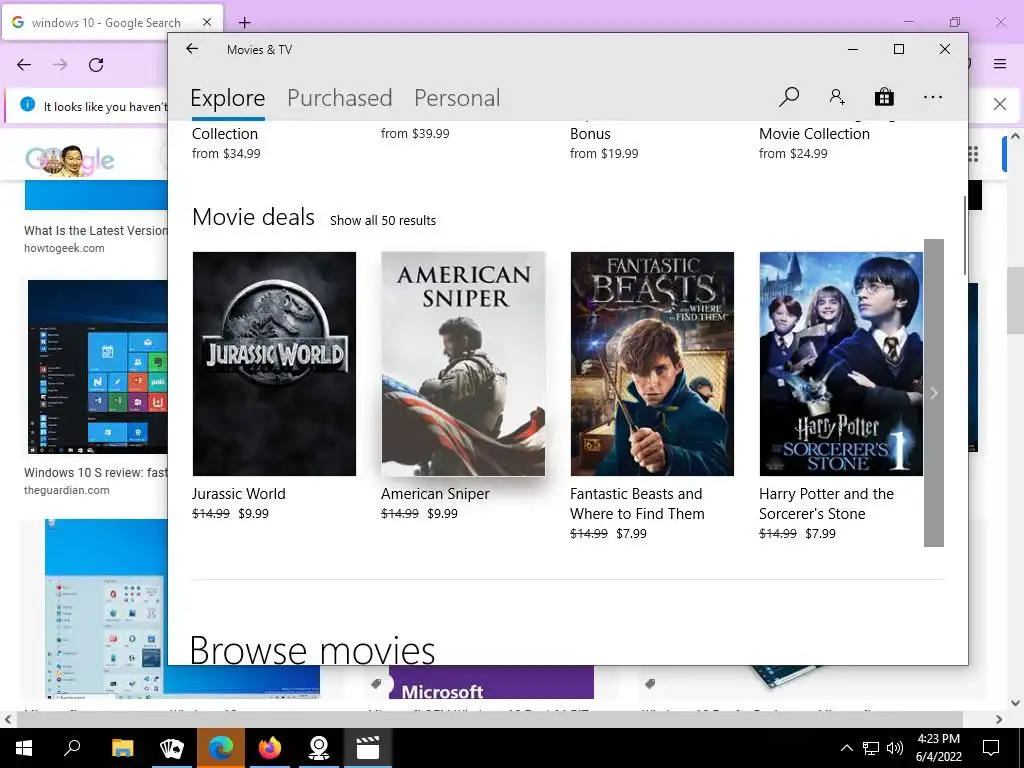Screen dimensions: 1024x768
Task: Click the Jurassic World title text
Action: [238, 494]
